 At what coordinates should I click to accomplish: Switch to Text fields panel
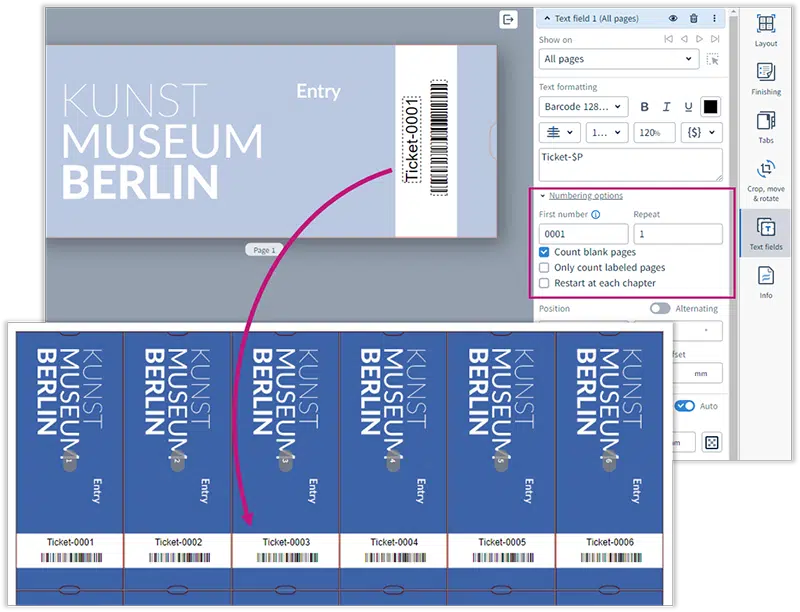766,234
